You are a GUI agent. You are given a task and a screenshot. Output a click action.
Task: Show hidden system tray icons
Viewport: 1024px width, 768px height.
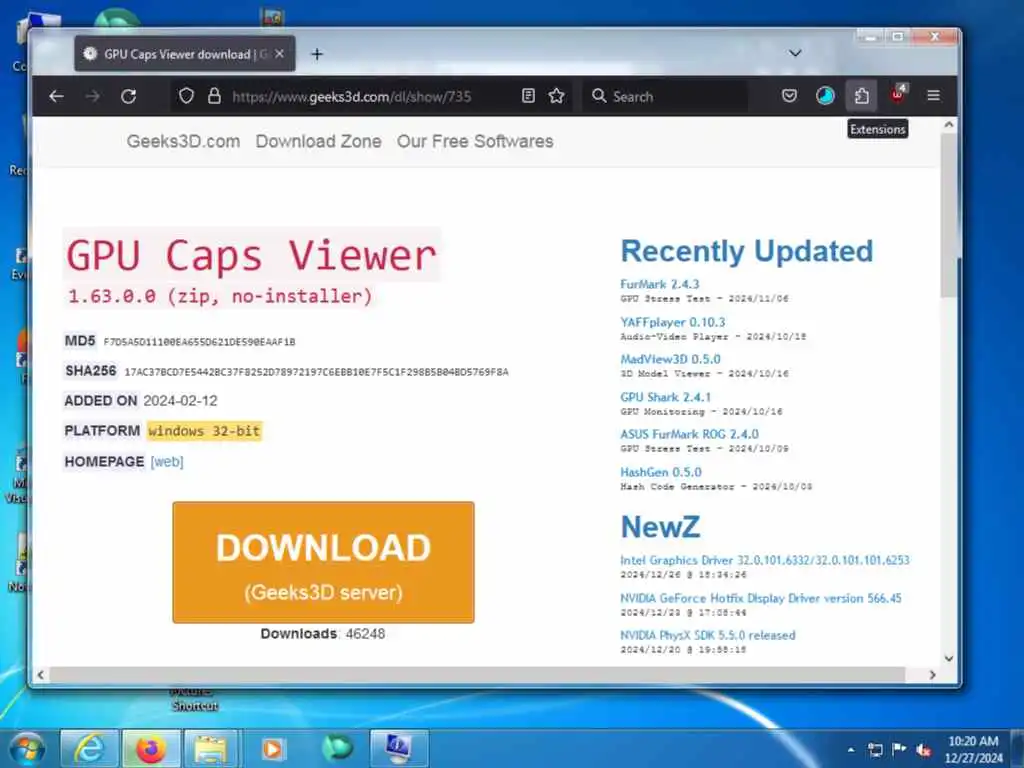(850, 749)
